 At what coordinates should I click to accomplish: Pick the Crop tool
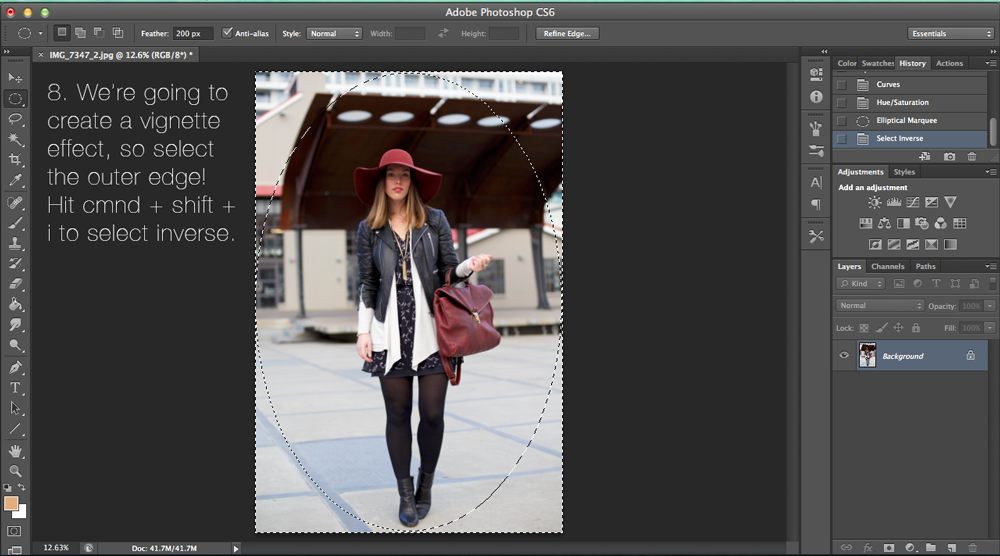point(15,160)
